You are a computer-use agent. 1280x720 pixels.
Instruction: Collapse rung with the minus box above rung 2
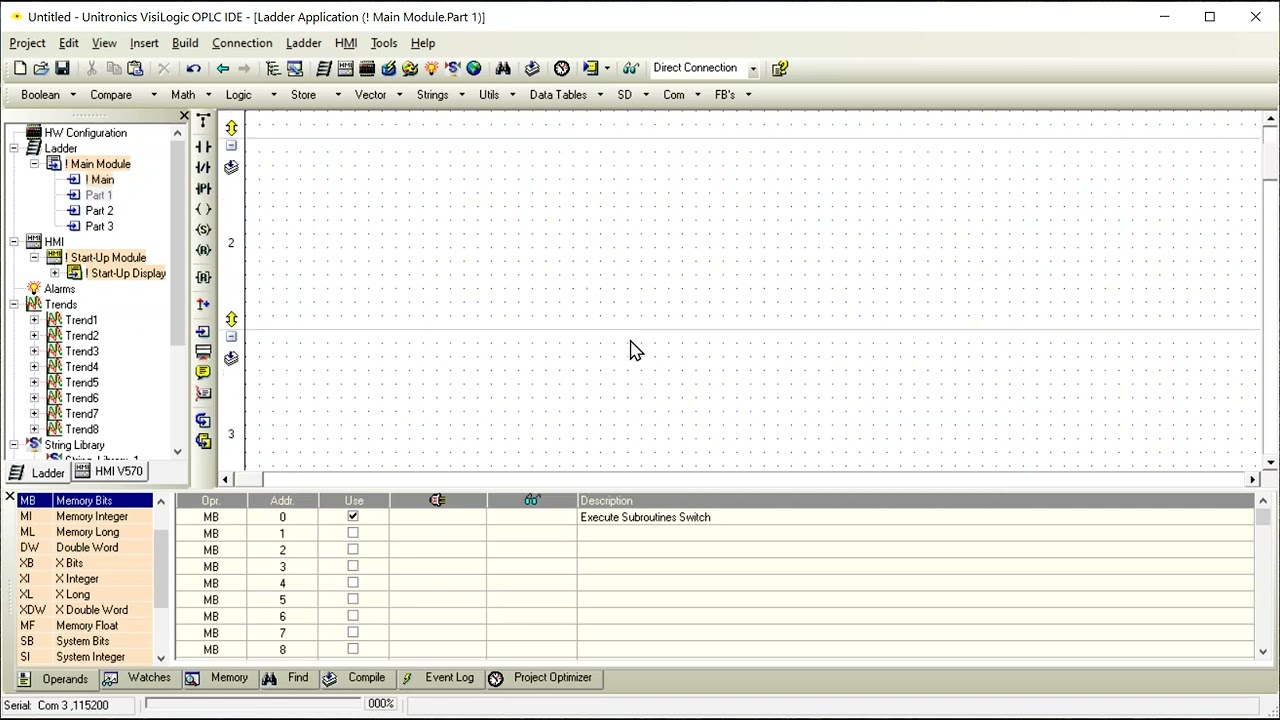tap(231, 146)
